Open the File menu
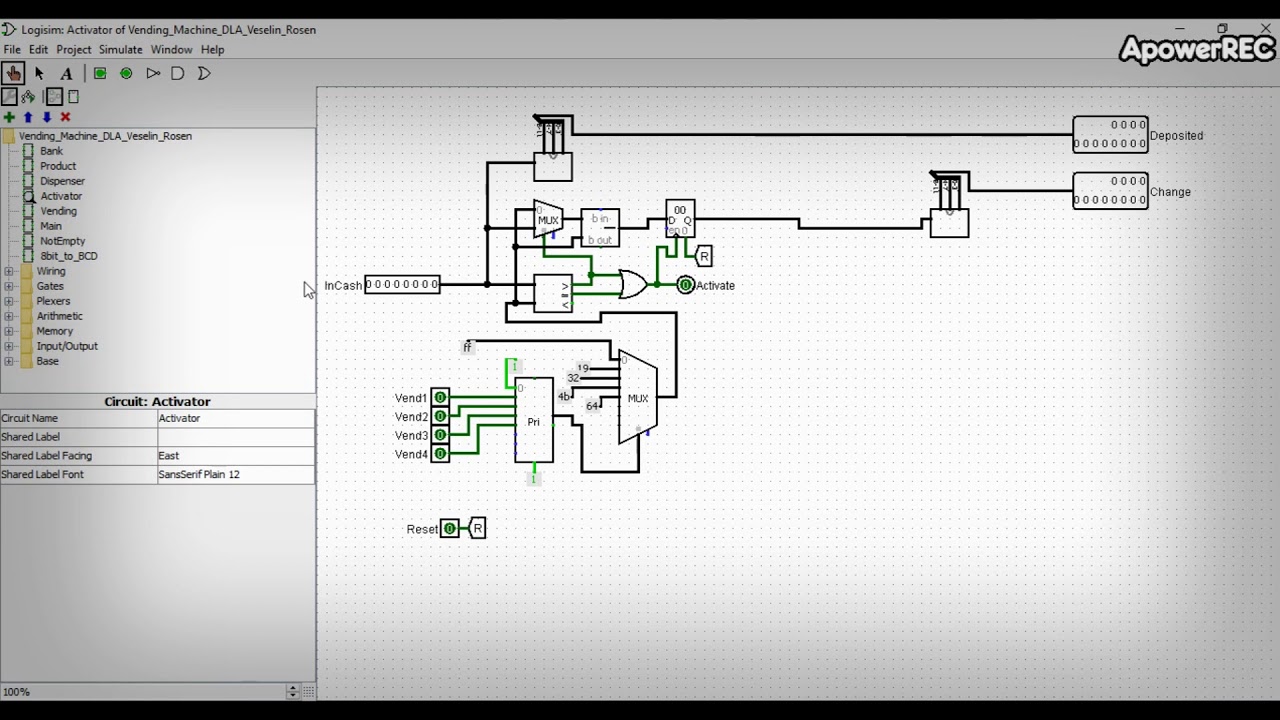The image size is (1280, 720). click(x=12, y=49)
